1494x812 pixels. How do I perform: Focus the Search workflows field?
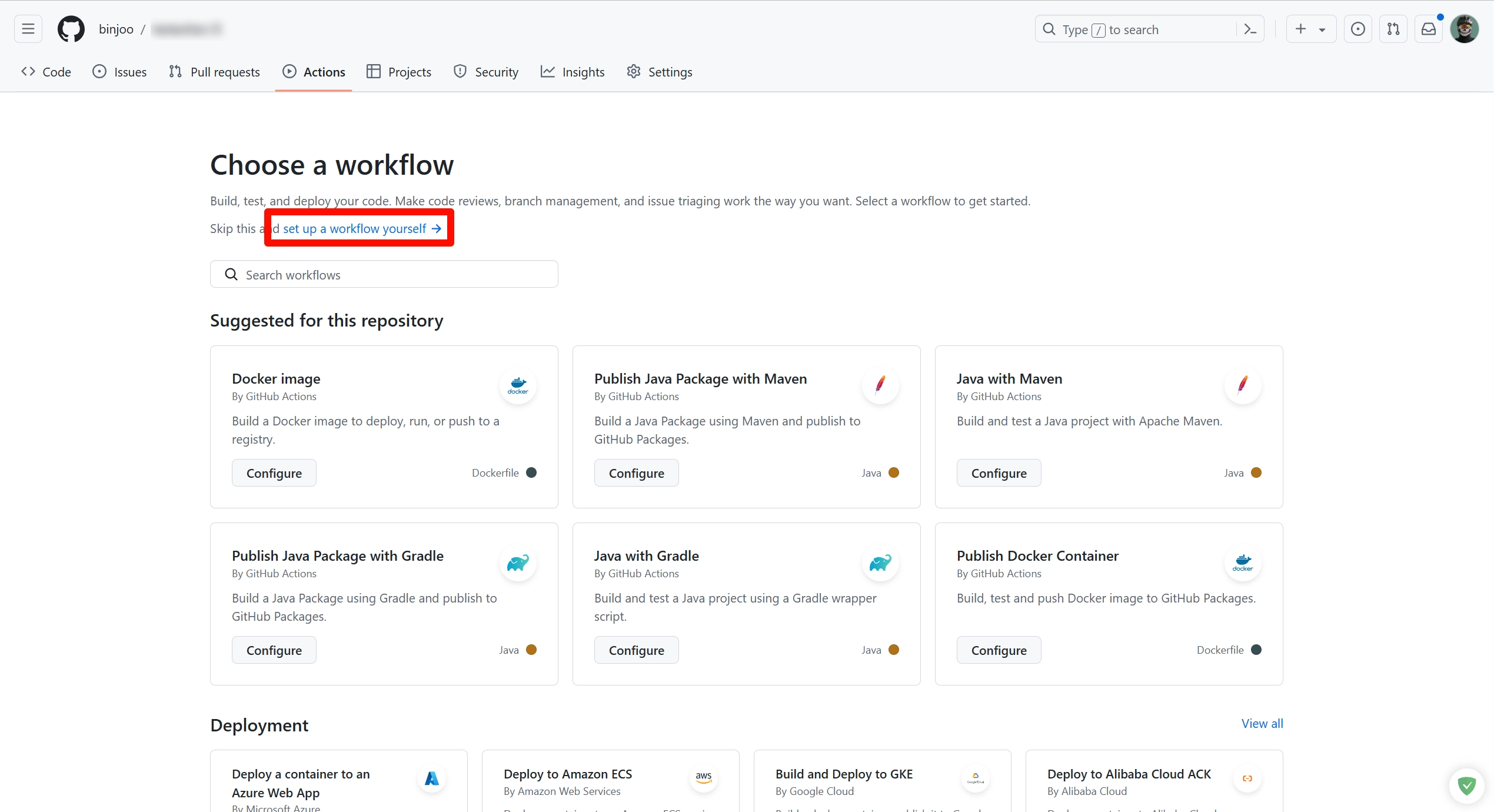(384, 274)
